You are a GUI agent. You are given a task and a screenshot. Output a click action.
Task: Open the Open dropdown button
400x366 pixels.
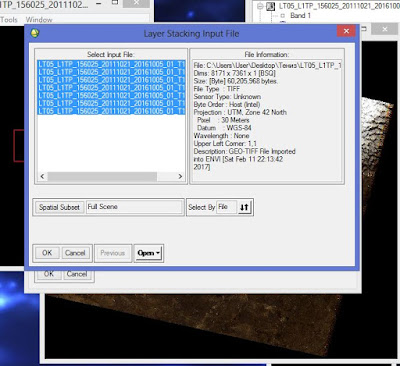tap(149, 253)
